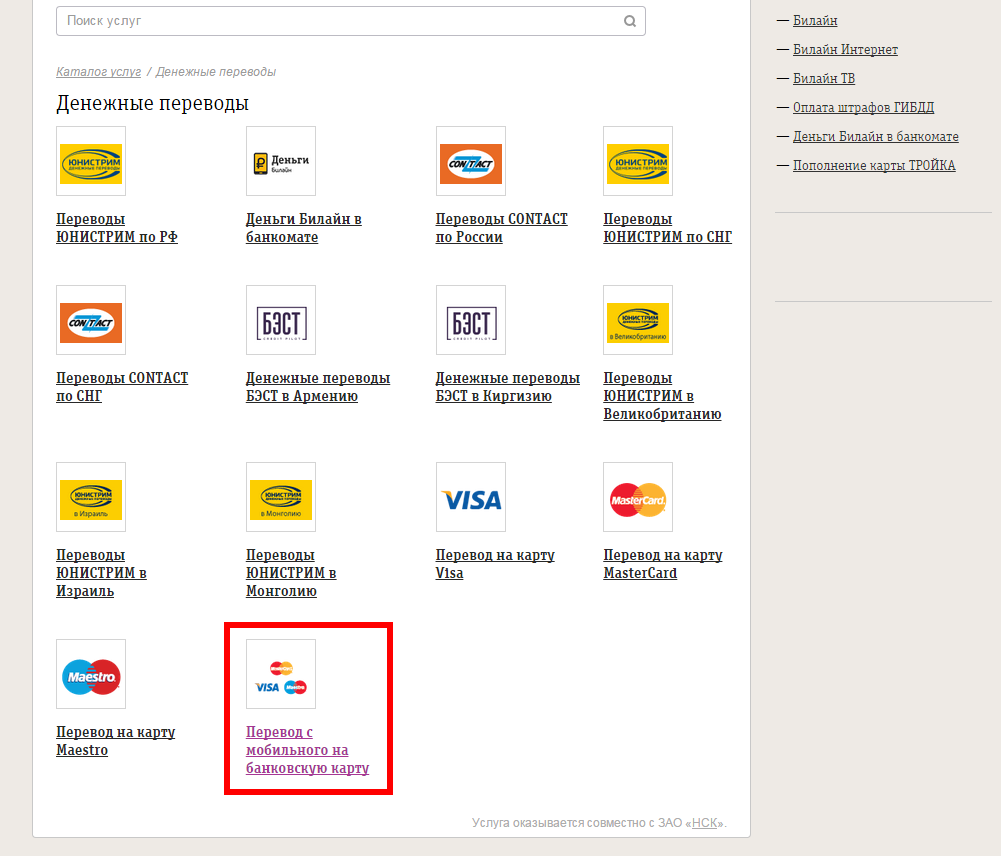Click the ЮНИСТРИМ в Израиль logo
The height and width of the screenshot is (856, 1001).
(91, 497)
